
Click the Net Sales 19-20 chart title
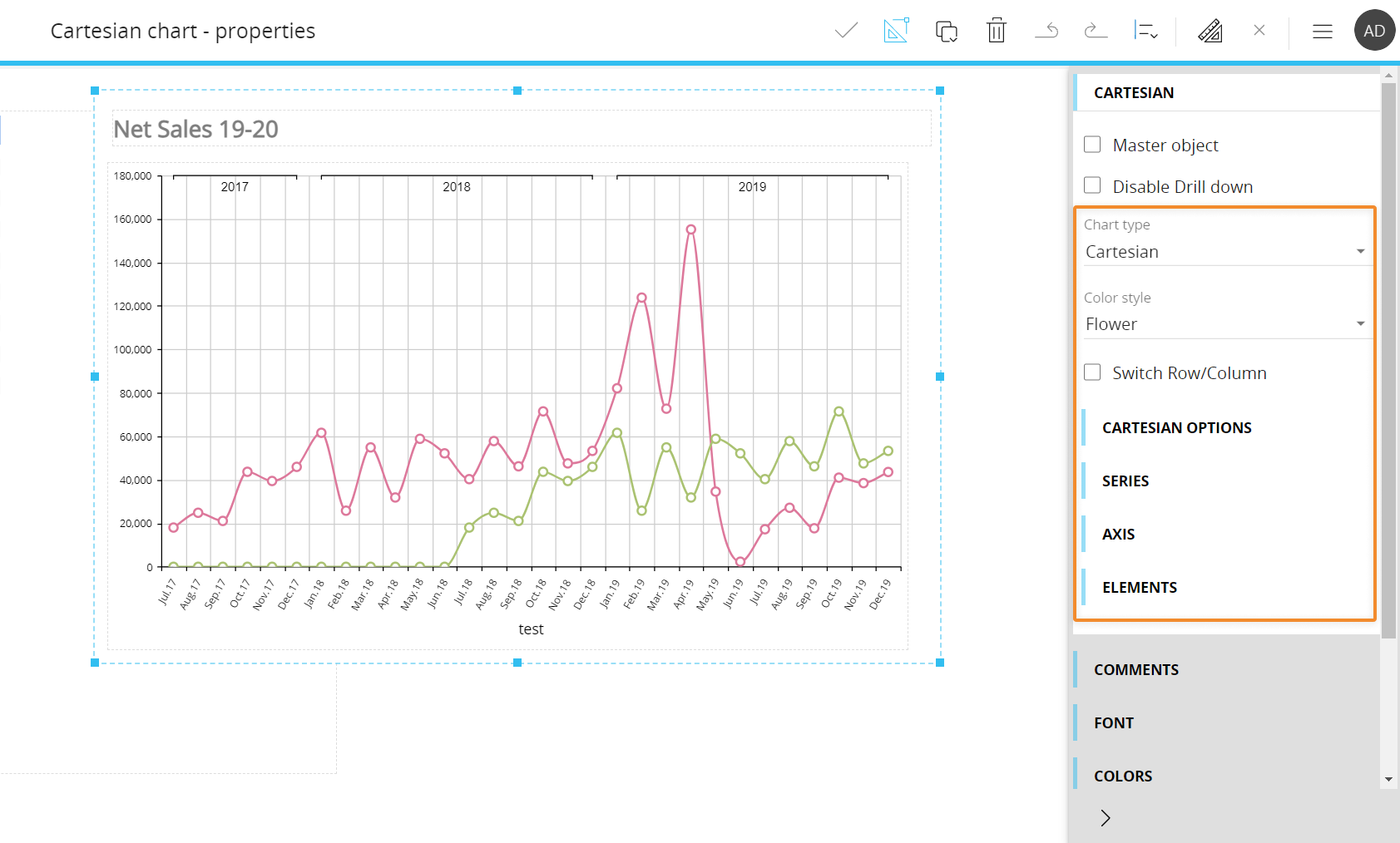[x=196, y=130]
